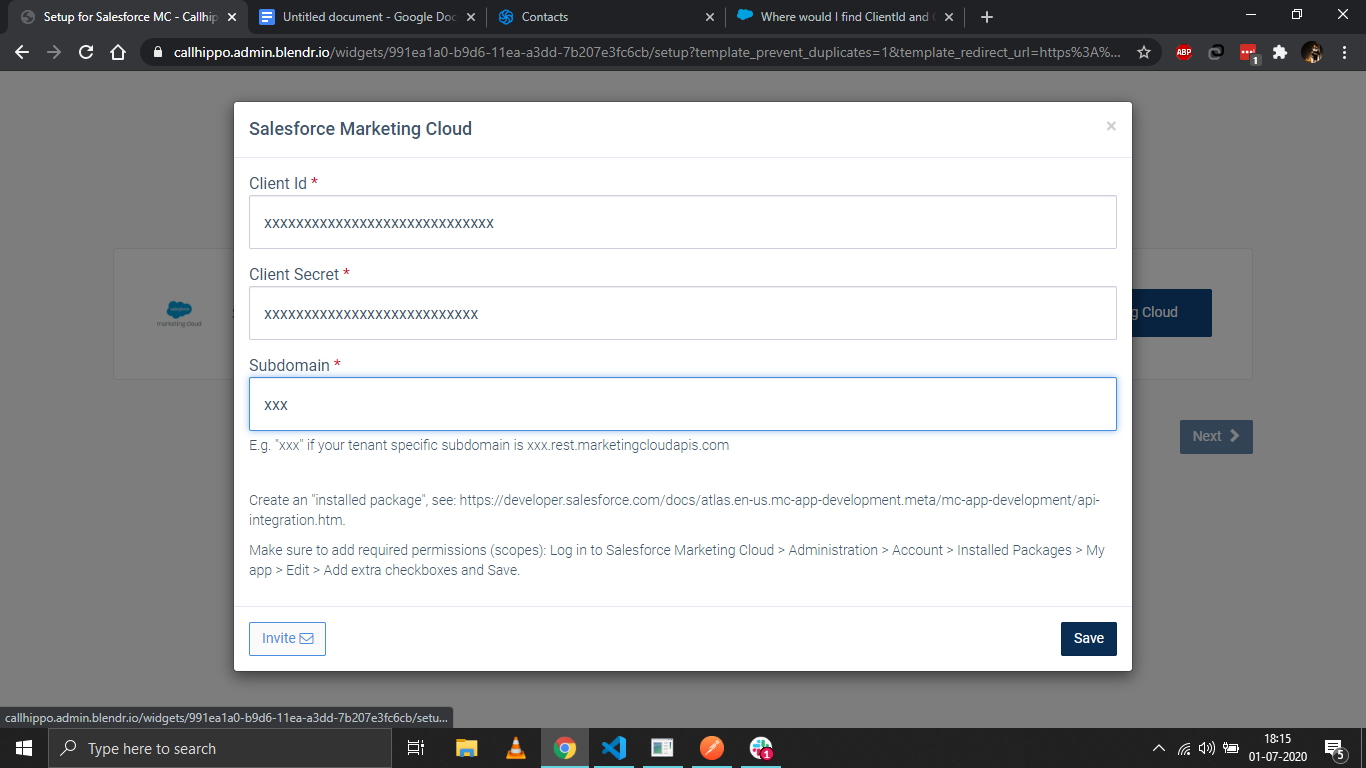Open the Extensions puzzle-piece menu
The width and height of the screenshot is (1366, 768).
[1280, 52]
